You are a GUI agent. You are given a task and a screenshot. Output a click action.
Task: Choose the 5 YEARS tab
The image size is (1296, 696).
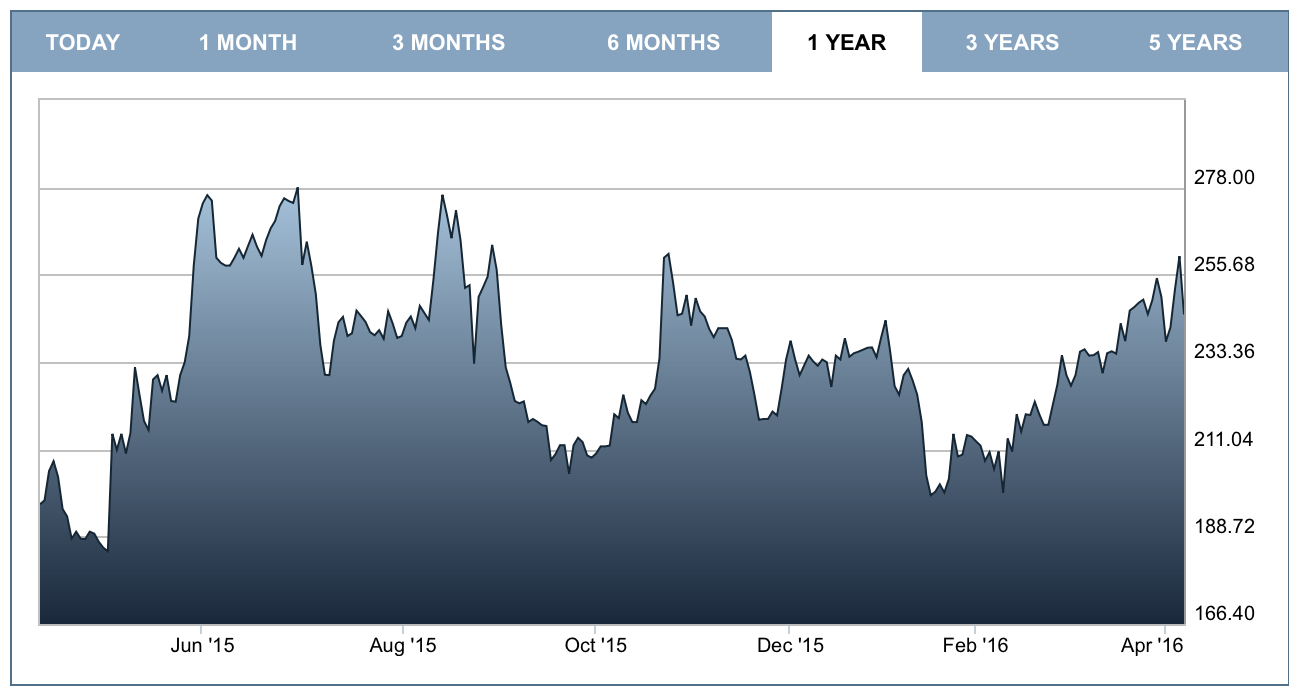pyautogui.click(x=1195, y=43)
